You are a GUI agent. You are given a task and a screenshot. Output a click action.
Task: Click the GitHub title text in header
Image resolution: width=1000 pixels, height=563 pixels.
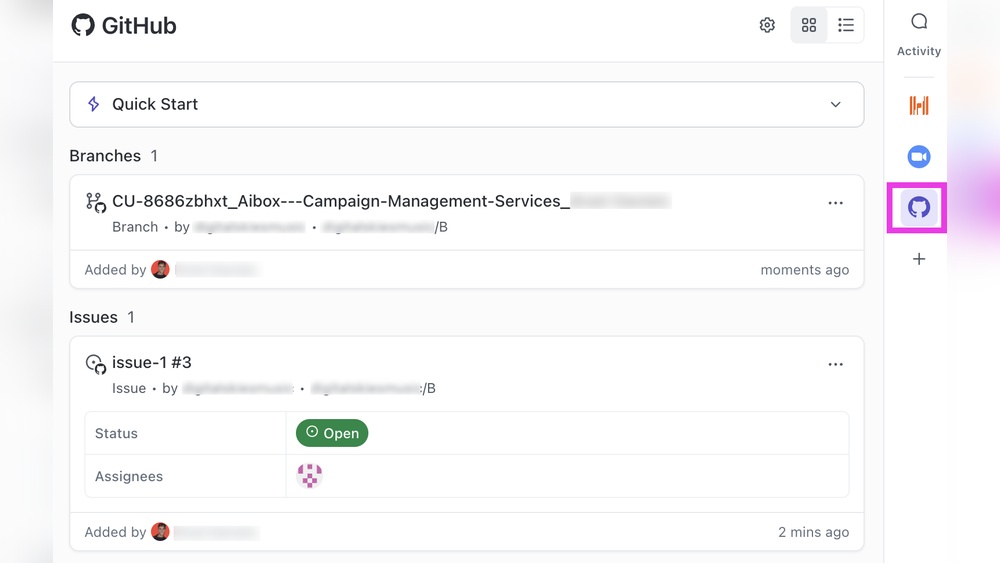pyautogui.click(x=139, y=26)
